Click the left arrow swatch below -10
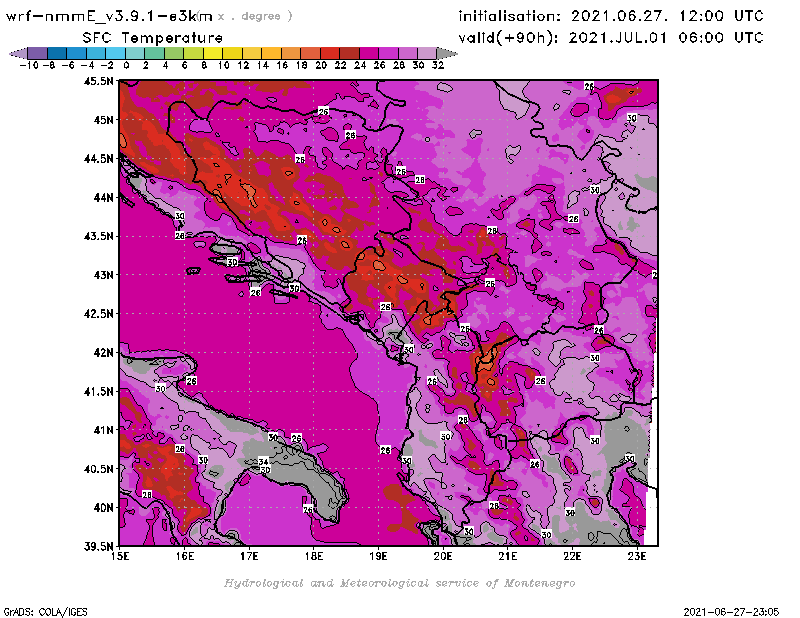 tap(18, 53)
